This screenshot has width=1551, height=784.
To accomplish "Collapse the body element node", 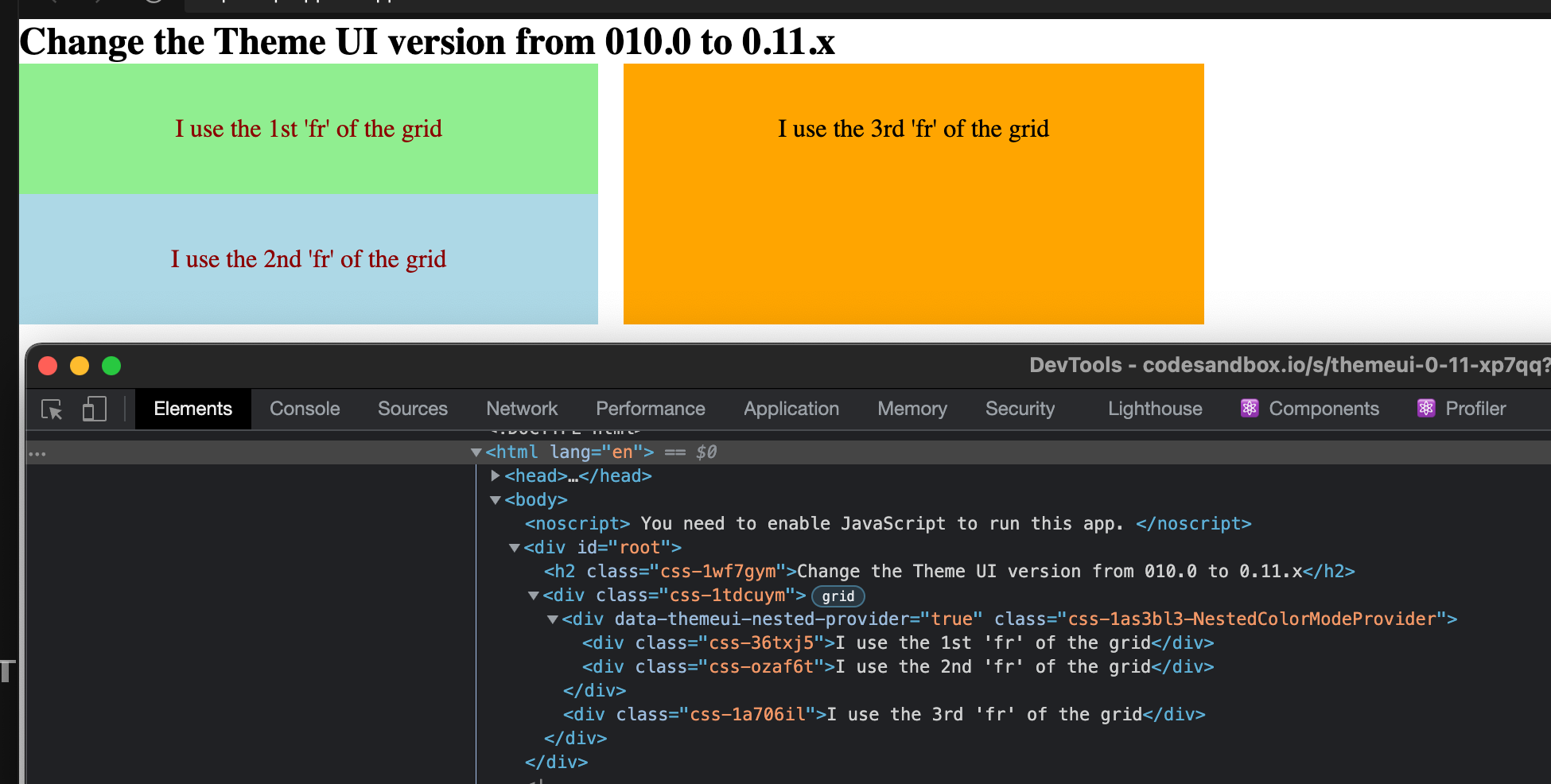I will [x=496, y=500].
